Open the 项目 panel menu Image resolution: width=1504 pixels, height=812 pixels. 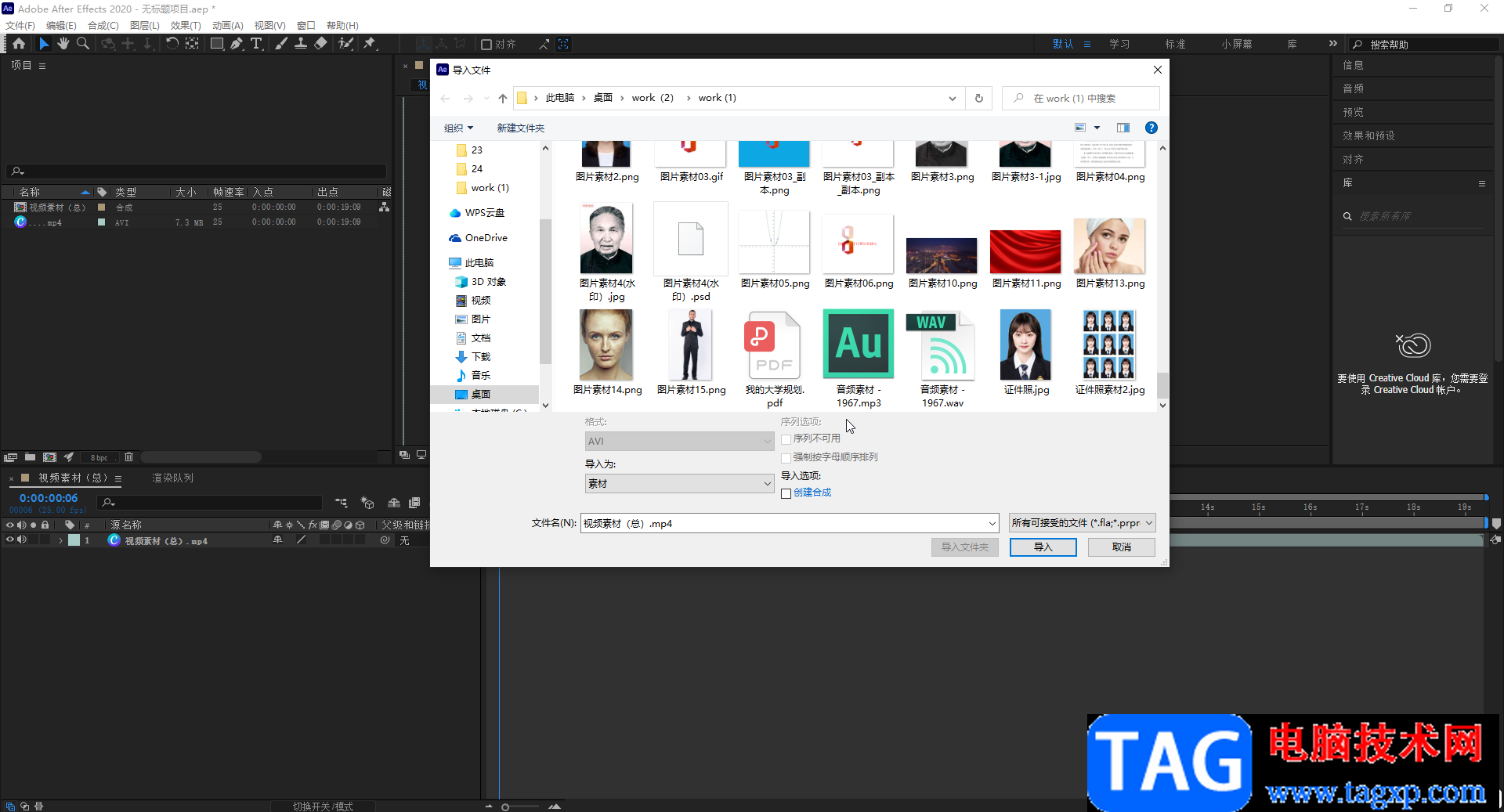(x=42, y=66)
